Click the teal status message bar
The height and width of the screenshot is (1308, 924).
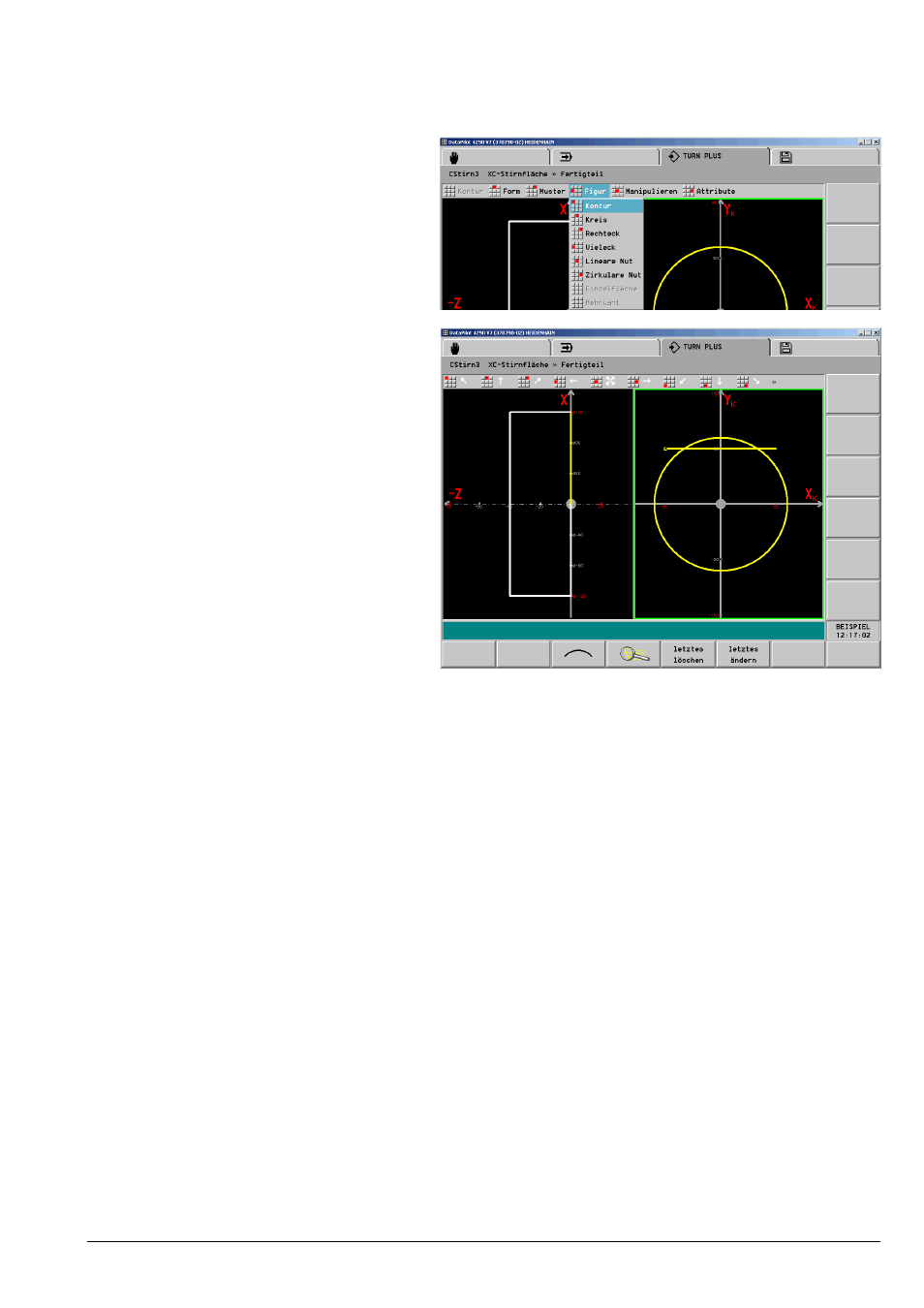click(x=633, y=631)
